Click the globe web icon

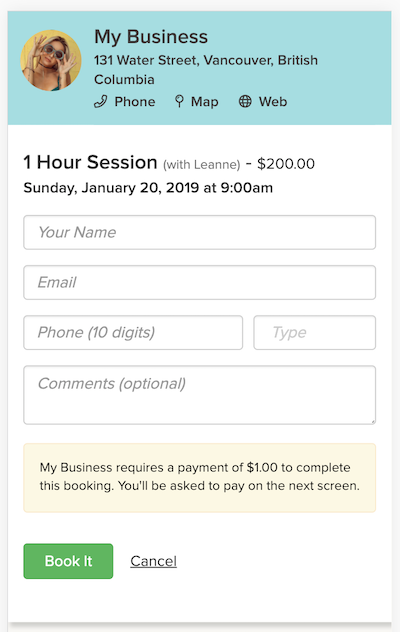coord(245,101)
